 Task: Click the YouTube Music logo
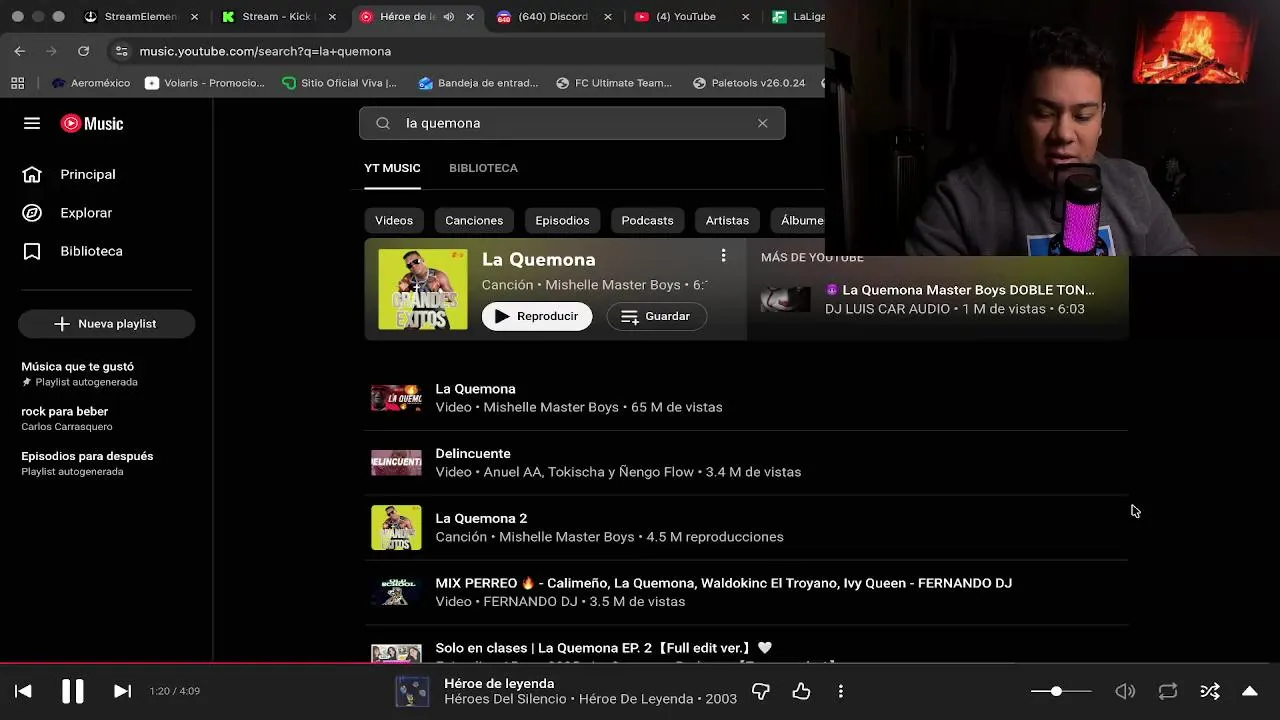pyautogui.click(x=92, y=124)
